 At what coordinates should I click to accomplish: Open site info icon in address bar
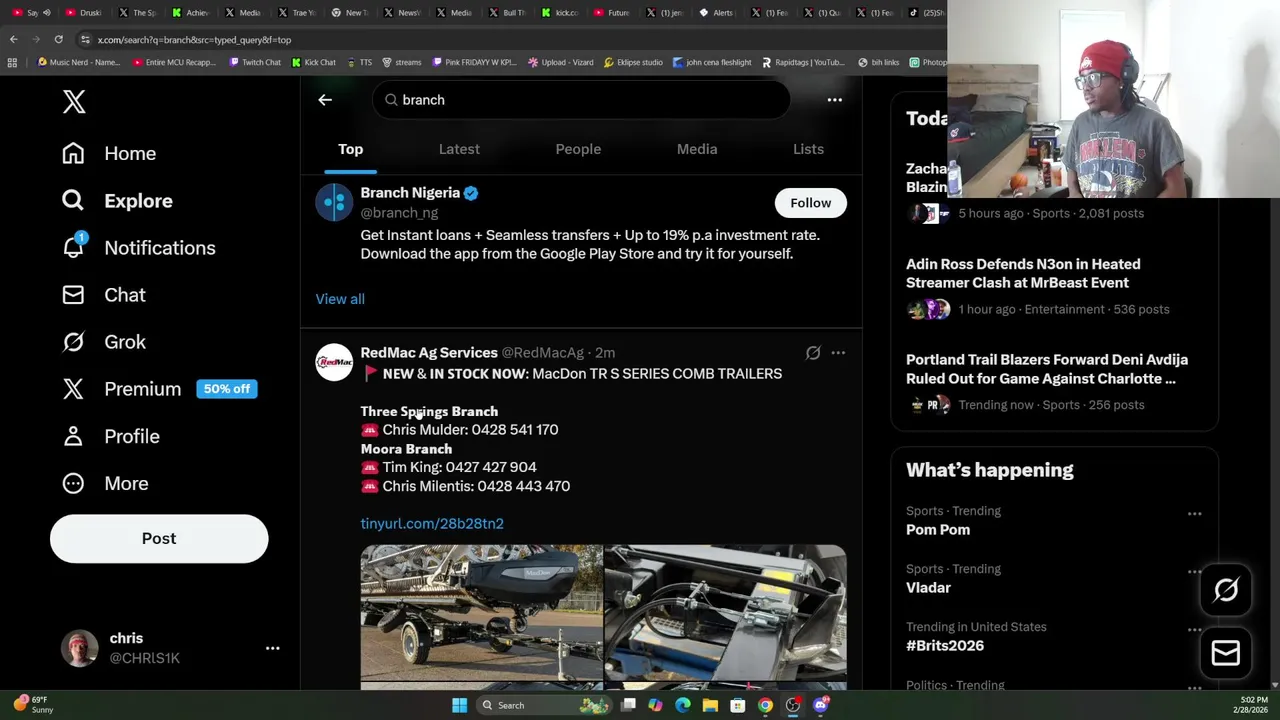[86, 40]
